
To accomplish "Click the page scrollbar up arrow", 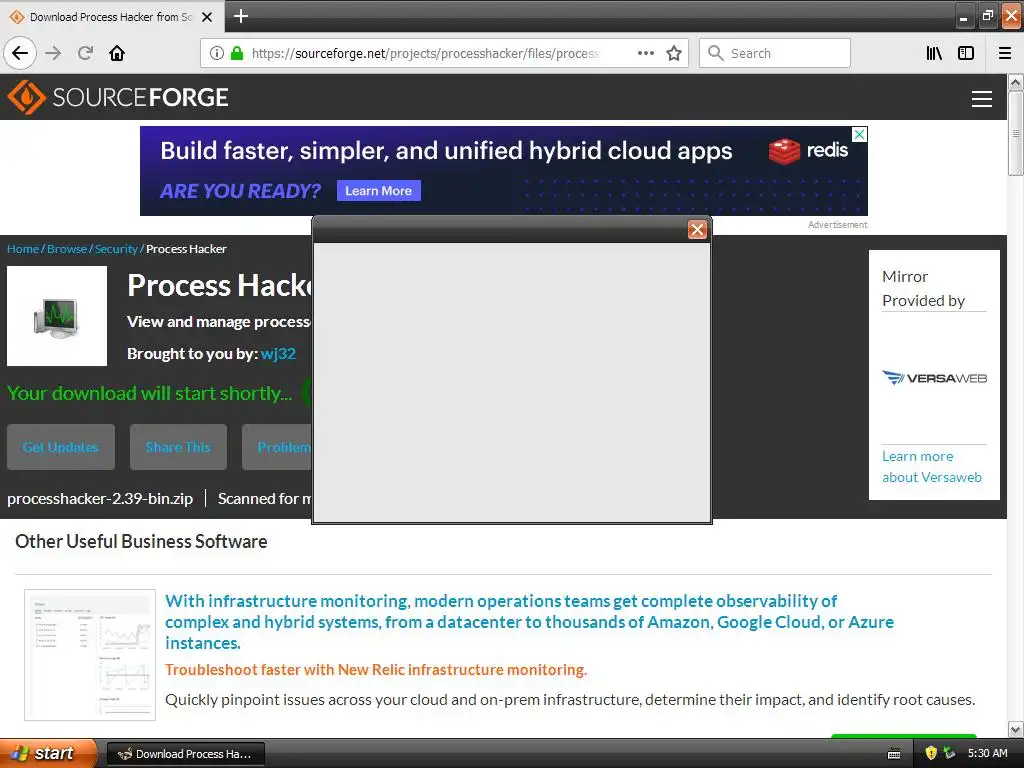I will [x=1016, y=82].
